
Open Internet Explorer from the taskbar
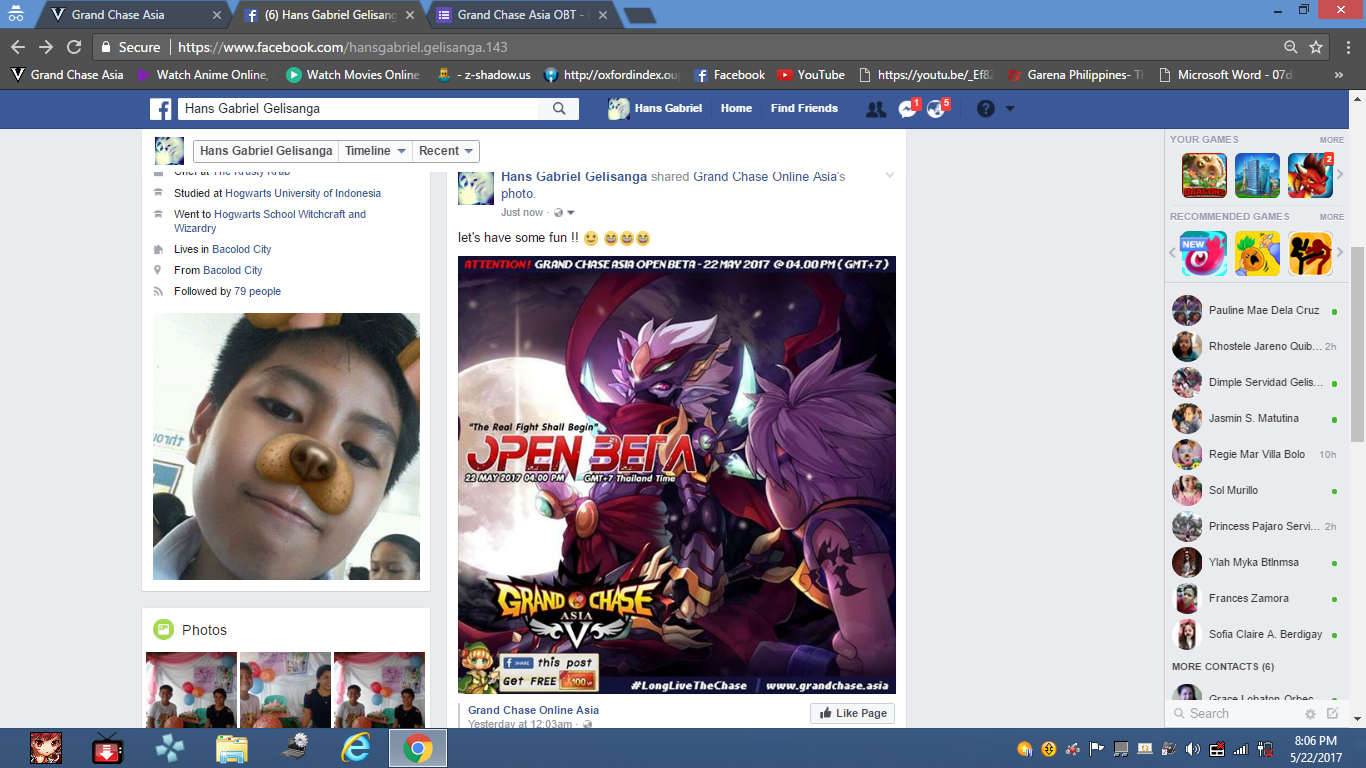(x=355, y=748)
